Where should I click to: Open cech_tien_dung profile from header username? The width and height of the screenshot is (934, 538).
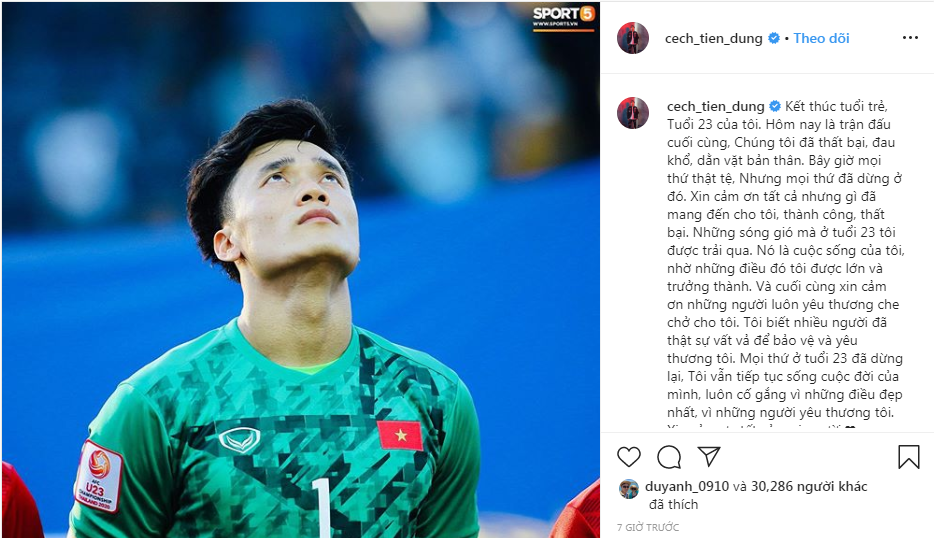pyautogui.click(x=714, y=38)
